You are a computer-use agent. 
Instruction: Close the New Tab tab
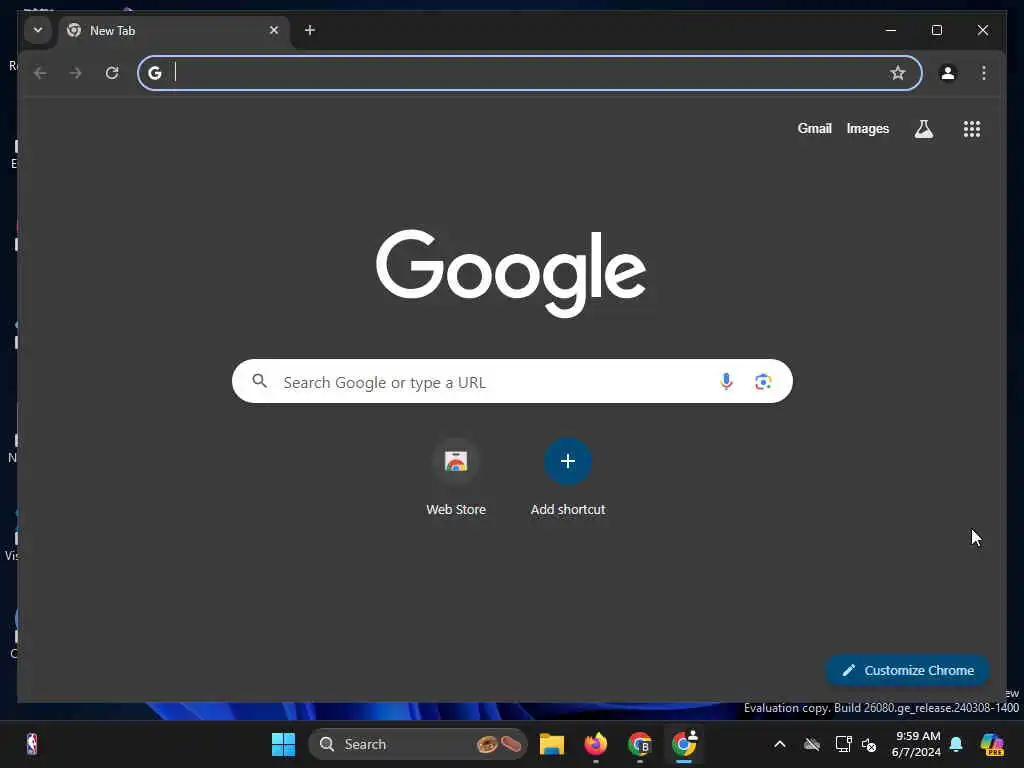[x=274, y=30]
